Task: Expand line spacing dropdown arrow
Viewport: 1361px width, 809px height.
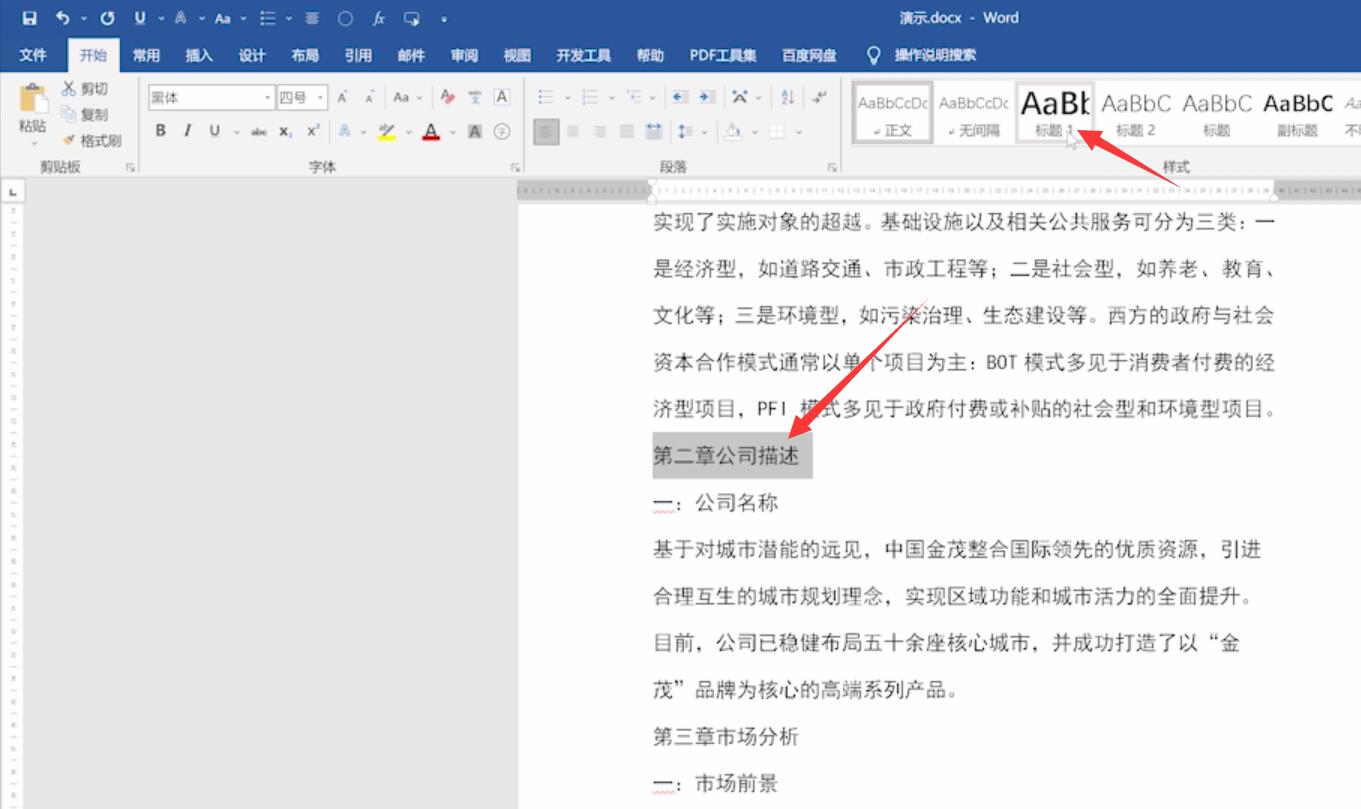Action: 704,131
